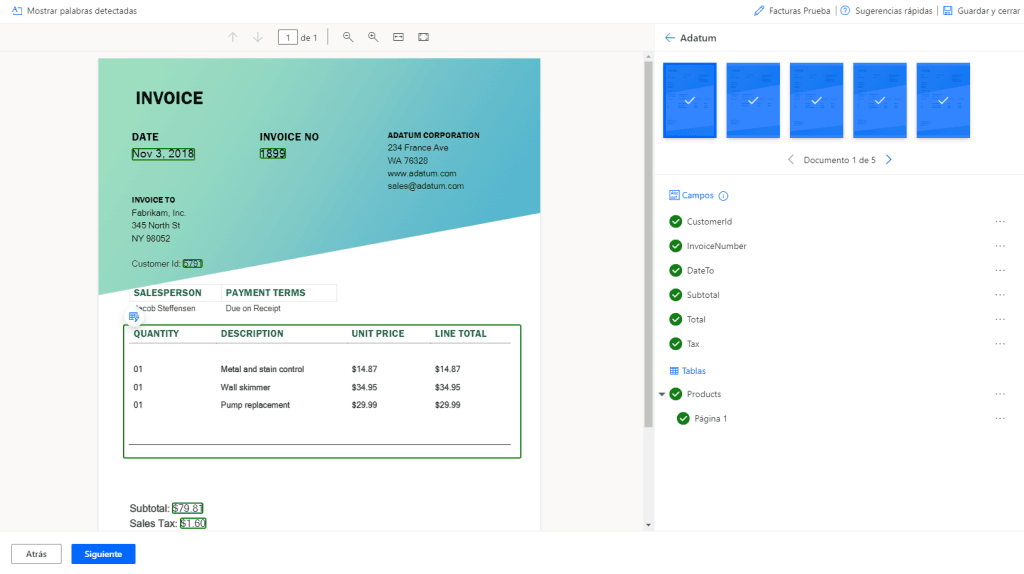Click the Campos section header
This screenshot has height=574, width=1024.
692,195
